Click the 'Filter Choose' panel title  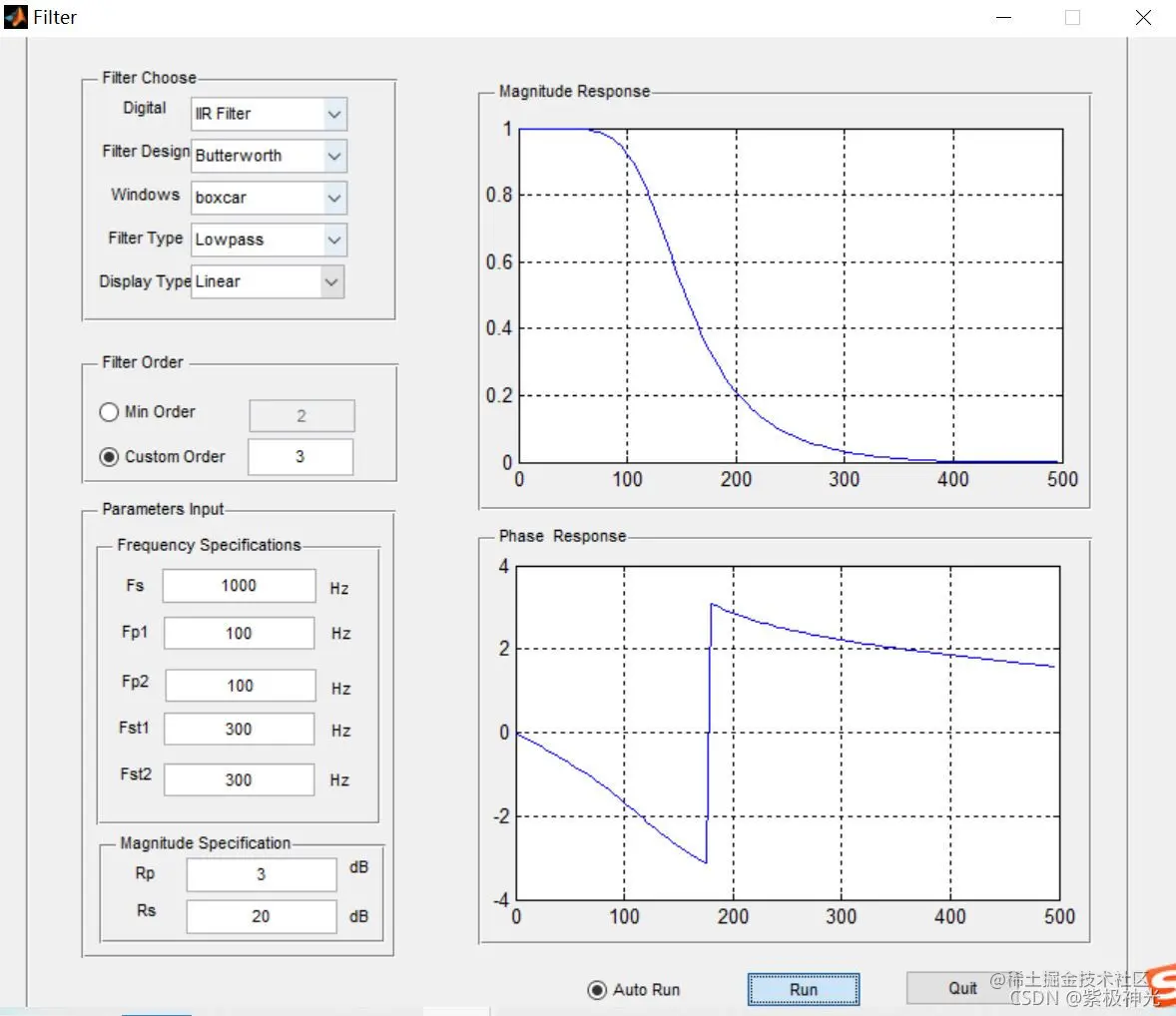(150, 78)
